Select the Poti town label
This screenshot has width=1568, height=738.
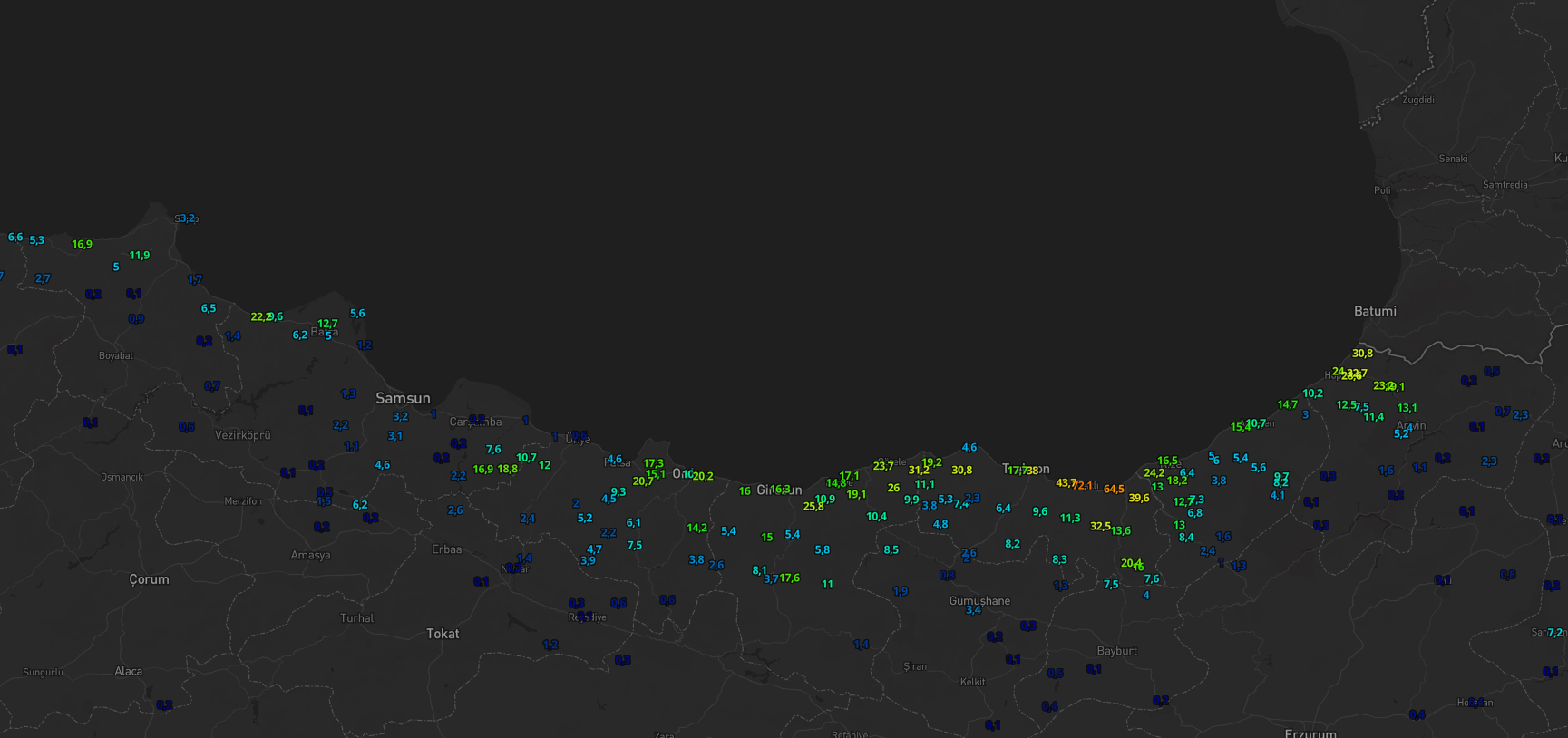(x=1382, y=190)
